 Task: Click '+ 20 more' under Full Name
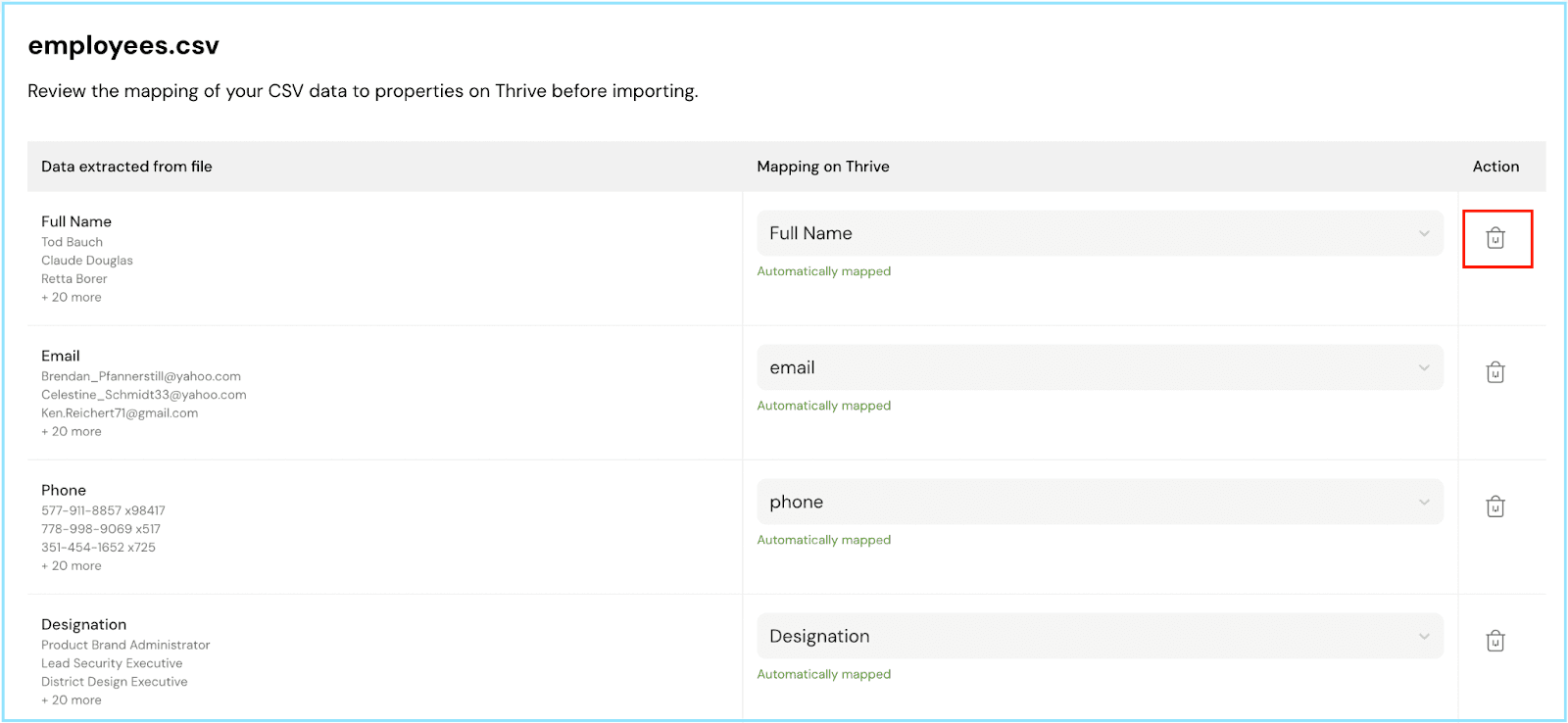[x=72, y=297]
